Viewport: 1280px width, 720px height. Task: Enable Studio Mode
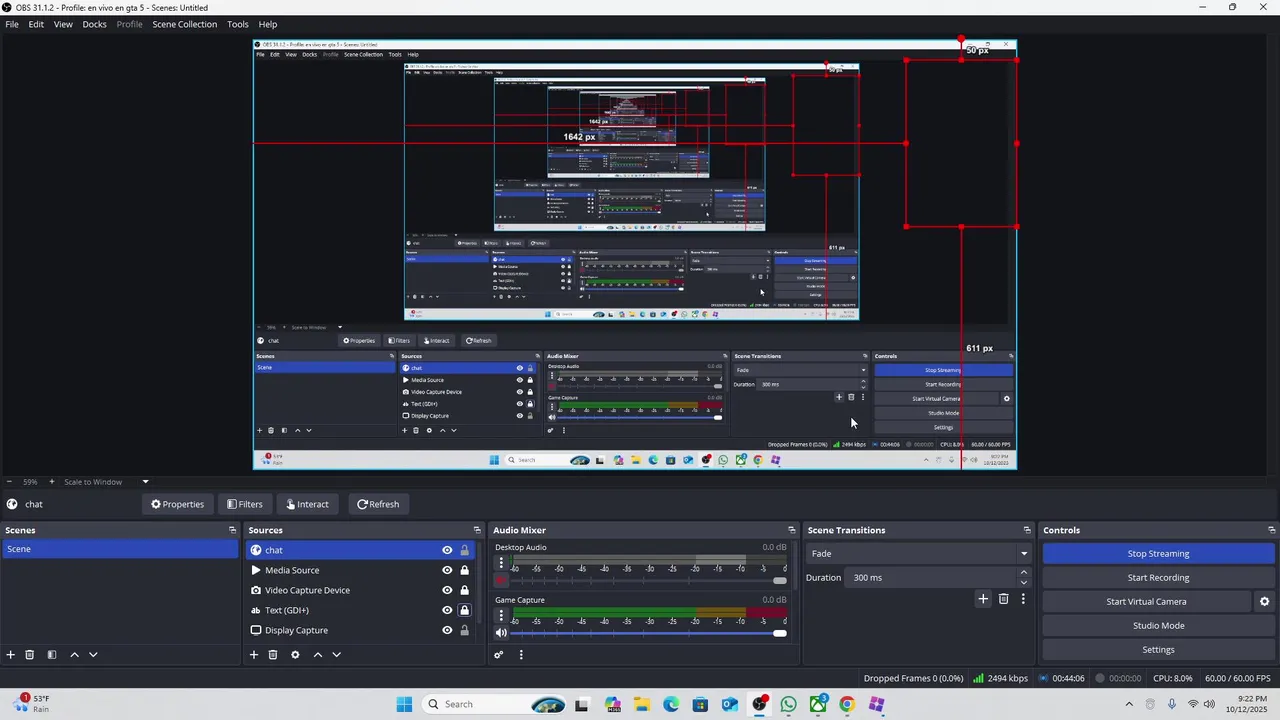1158,626
